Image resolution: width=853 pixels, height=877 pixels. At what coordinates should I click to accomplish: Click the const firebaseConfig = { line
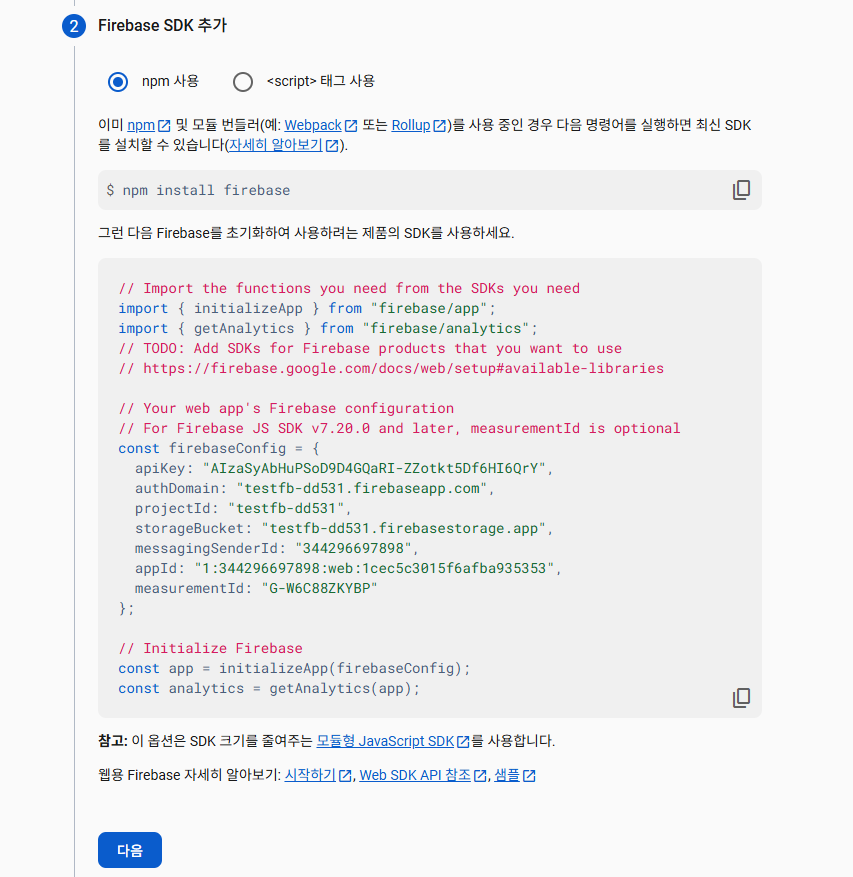pyautogui.click(x=219, y=449)
